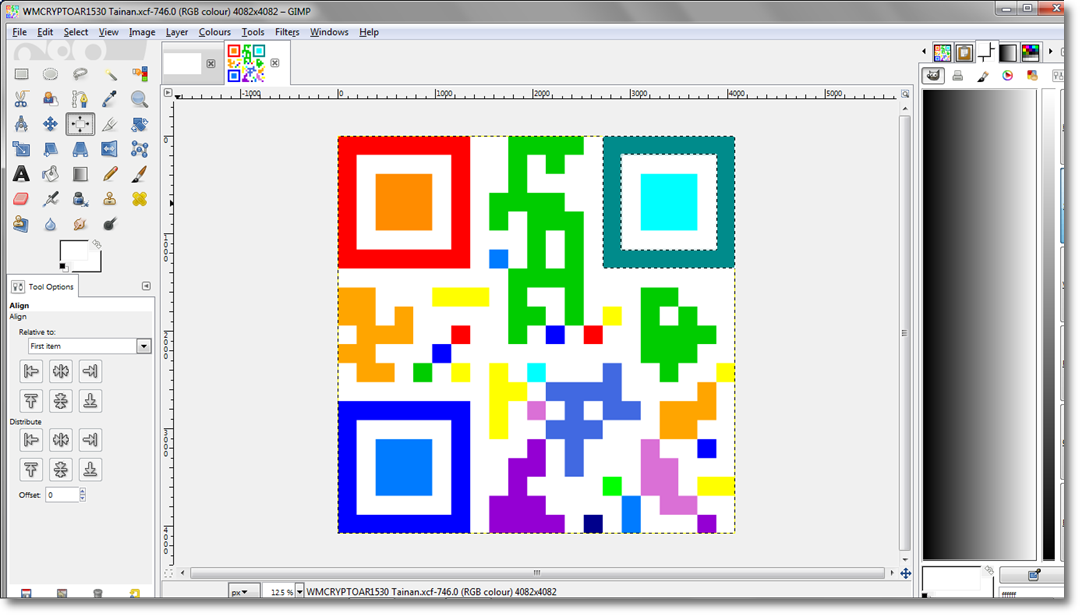Screen dimensions: 1080x615
Task: Switch to the Tool Options tab
Action: 43,286
